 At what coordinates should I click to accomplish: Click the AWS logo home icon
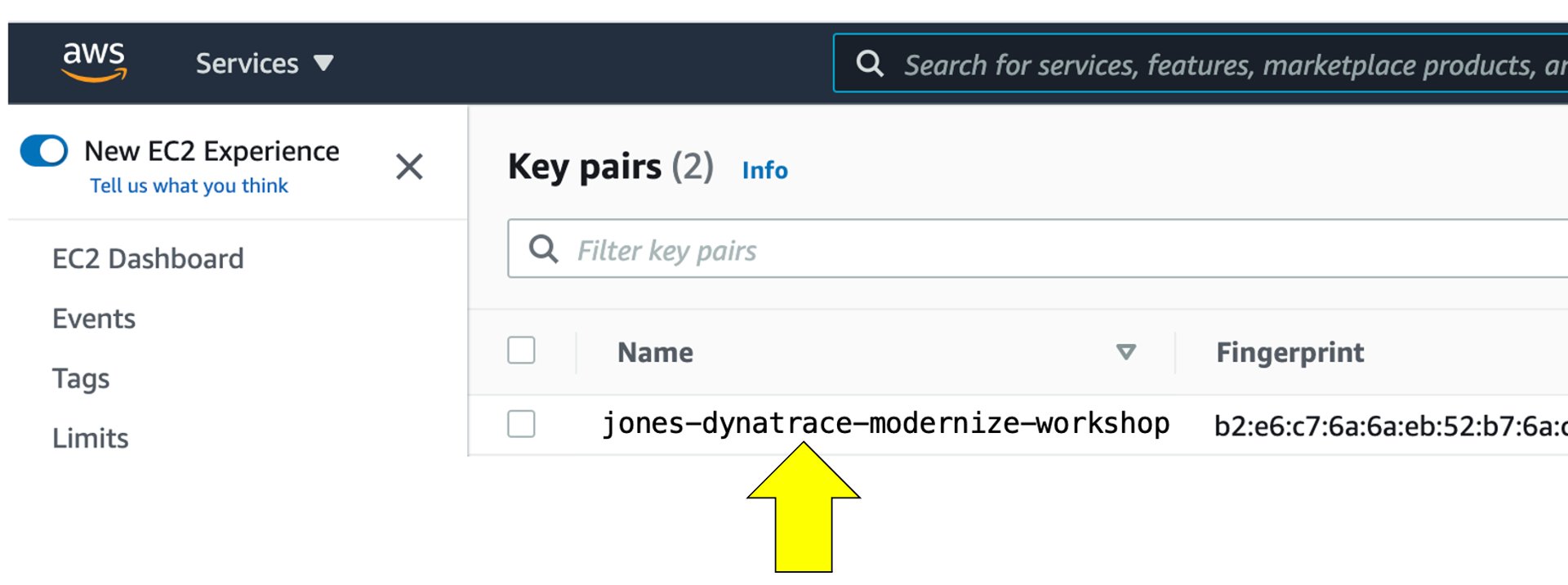click(95, 62)
